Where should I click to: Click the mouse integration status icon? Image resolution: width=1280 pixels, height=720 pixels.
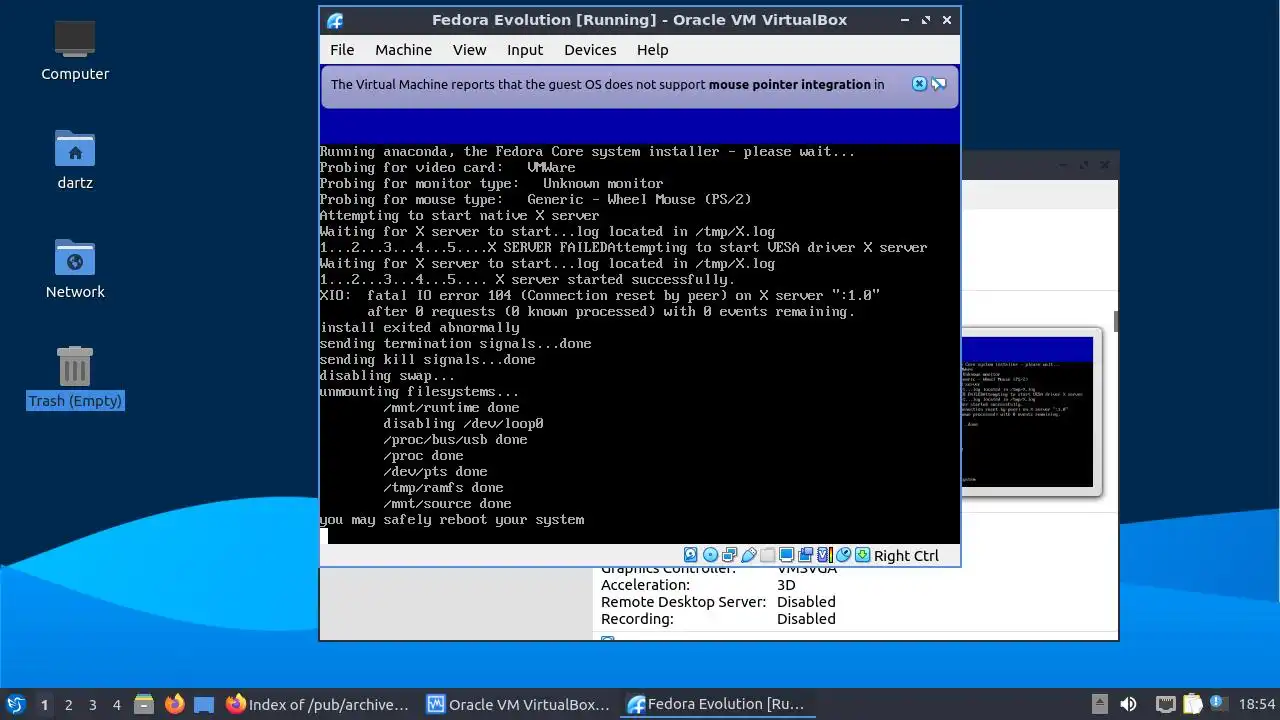point(843,555)
